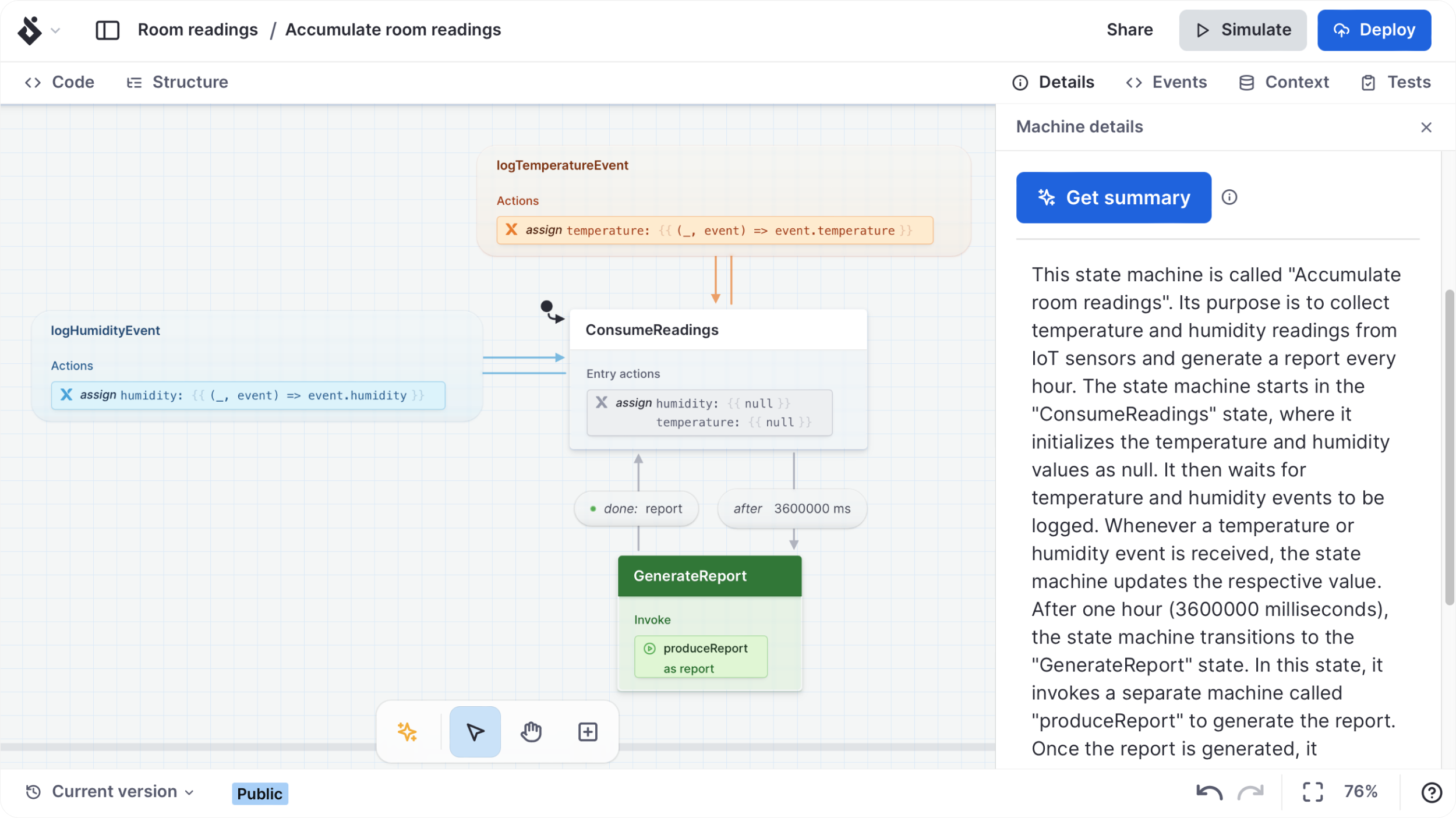This screenshot has width=1456, height=818.
Task: Toggle the Public visibility badge
Action: pos(260,794)
